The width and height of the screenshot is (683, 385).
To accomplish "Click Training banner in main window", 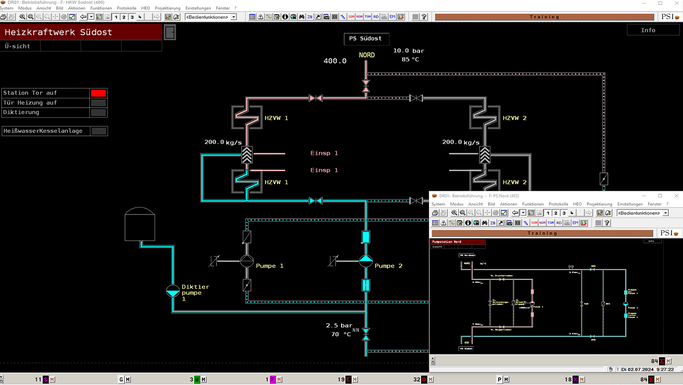I will pos(544,17).
